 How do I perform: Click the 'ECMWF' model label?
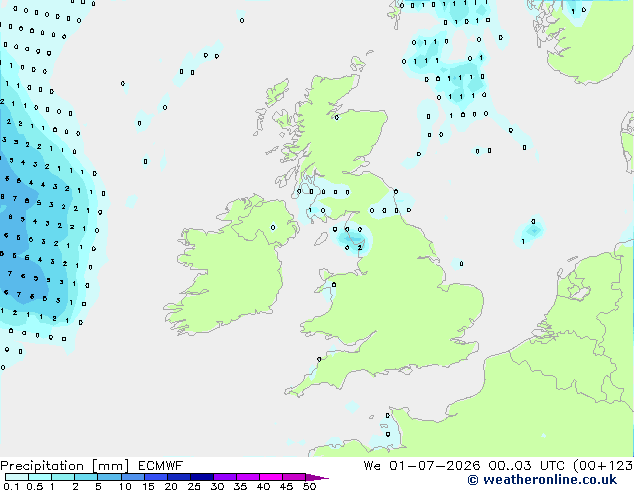click(x=161, y=466)
